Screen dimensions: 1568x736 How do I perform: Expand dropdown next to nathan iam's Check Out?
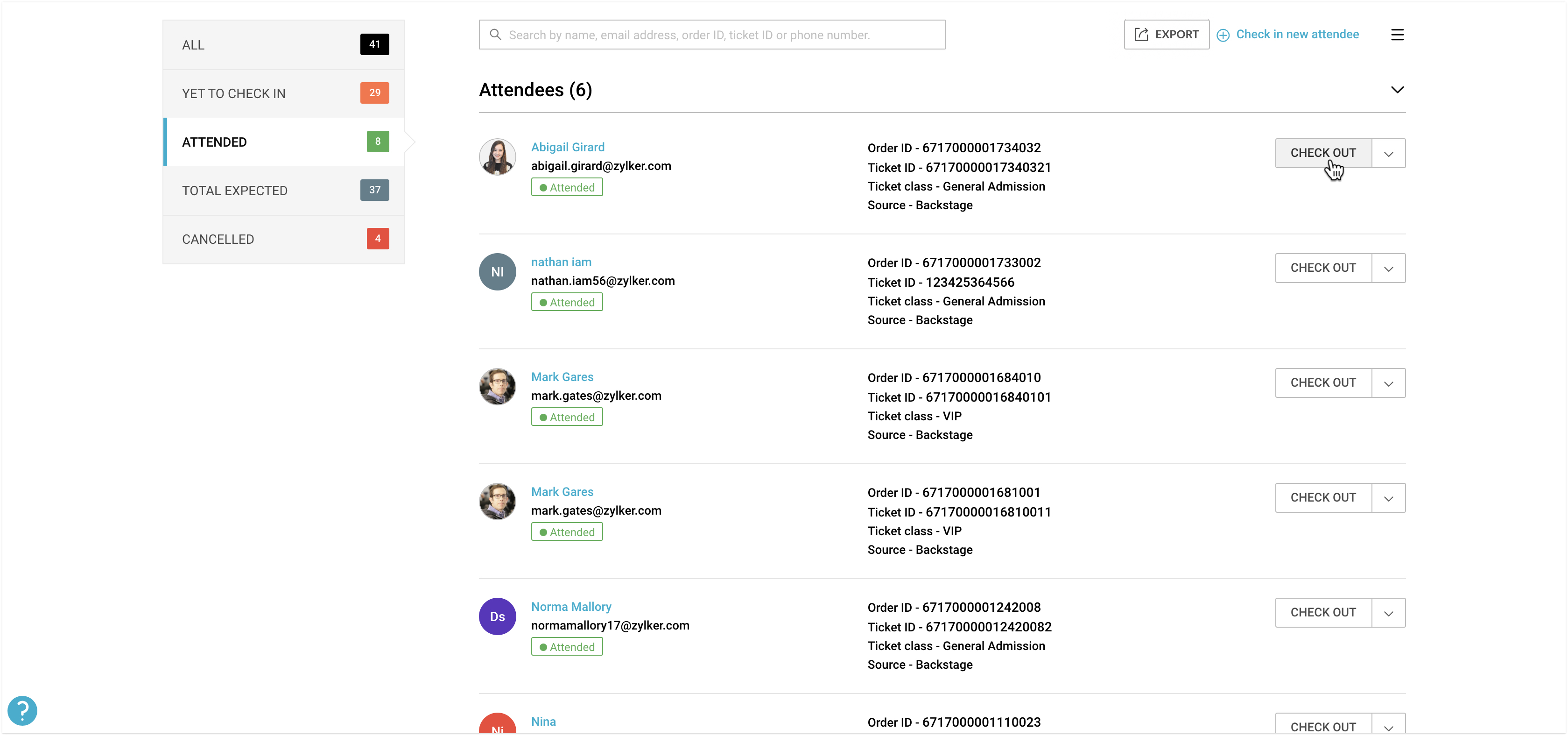(x=1388, y=269)
